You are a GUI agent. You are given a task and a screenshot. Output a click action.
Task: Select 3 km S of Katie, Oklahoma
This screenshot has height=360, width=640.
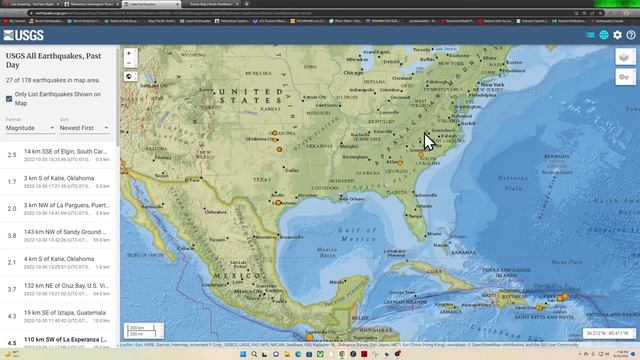tap(59, 182)
